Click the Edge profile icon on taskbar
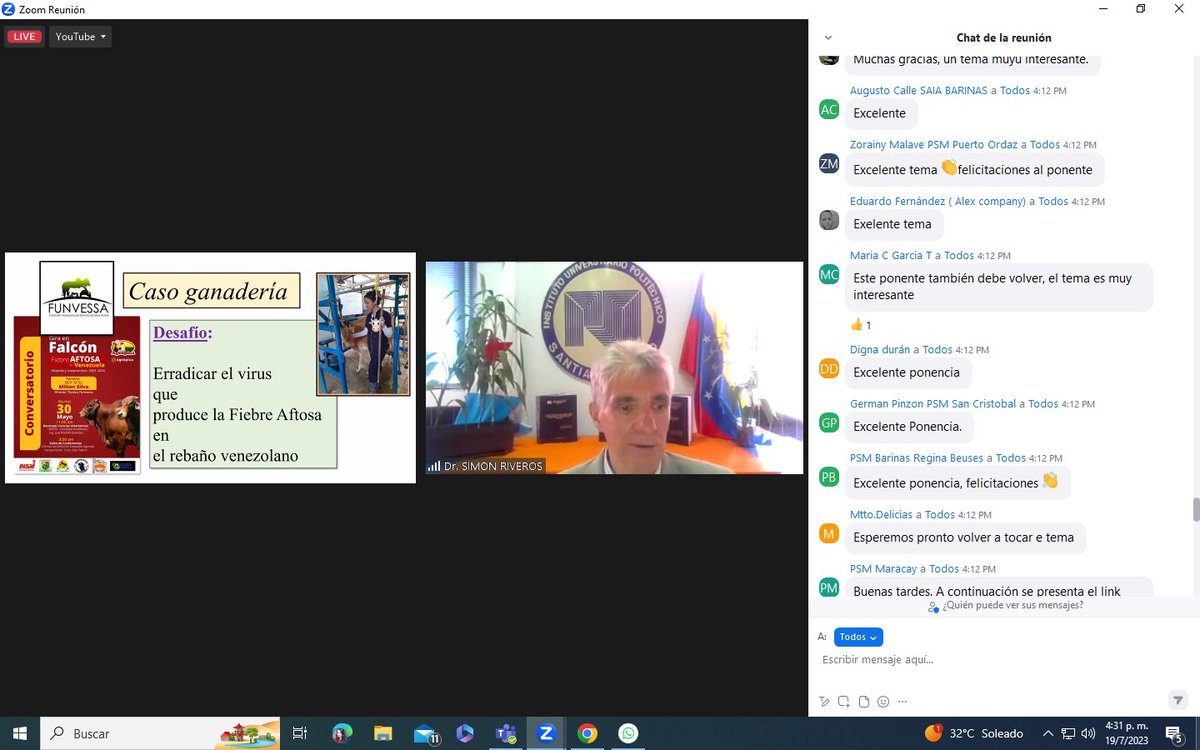The image size is (1200, 750). [342, 733]
